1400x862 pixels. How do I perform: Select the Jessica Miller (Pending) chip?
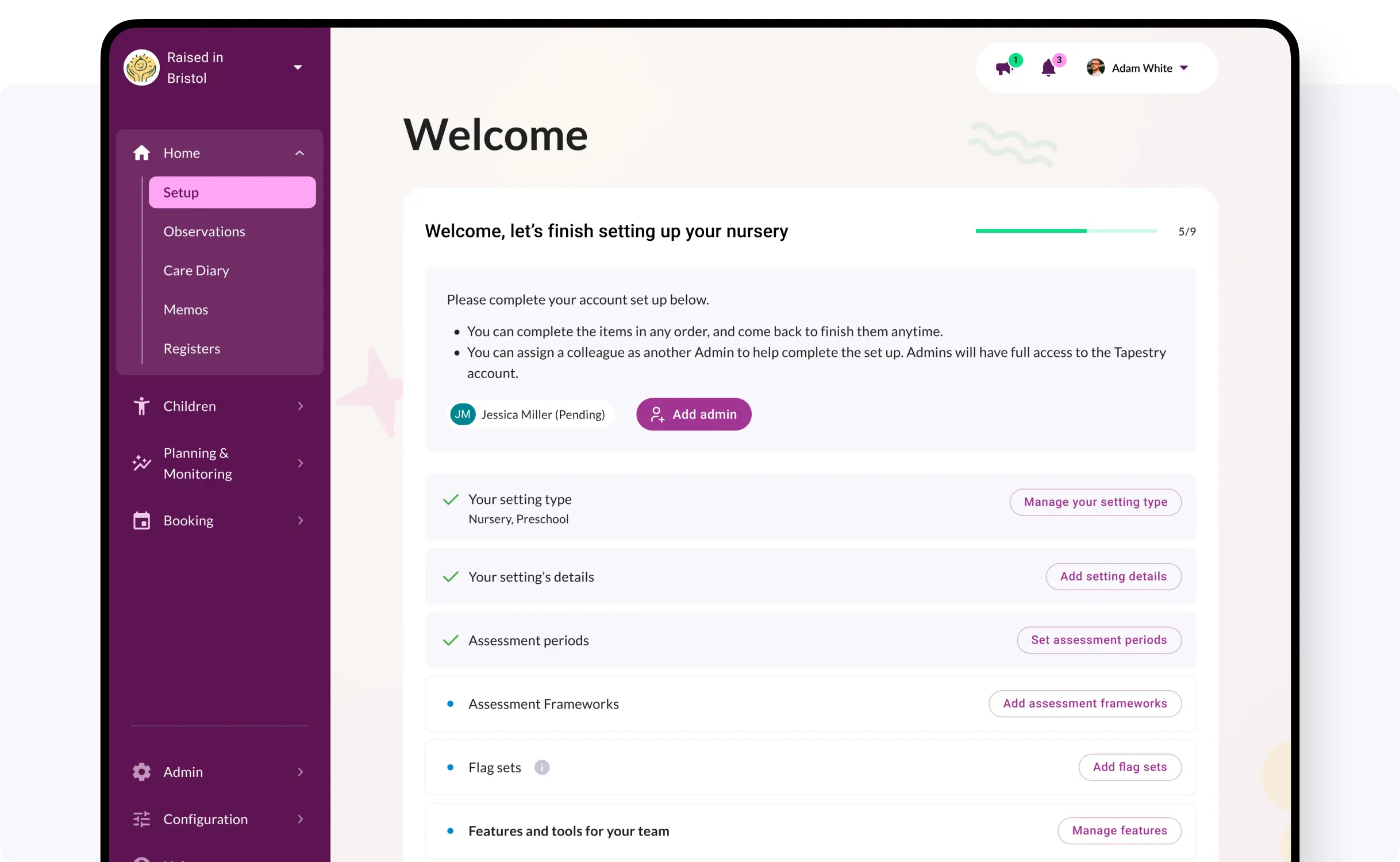pos(530,414)
